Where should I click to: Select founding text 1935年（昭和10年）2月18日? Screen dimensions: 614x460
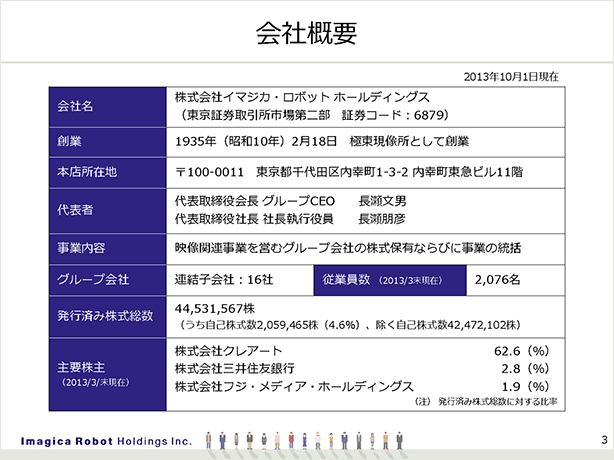[256, 141]
